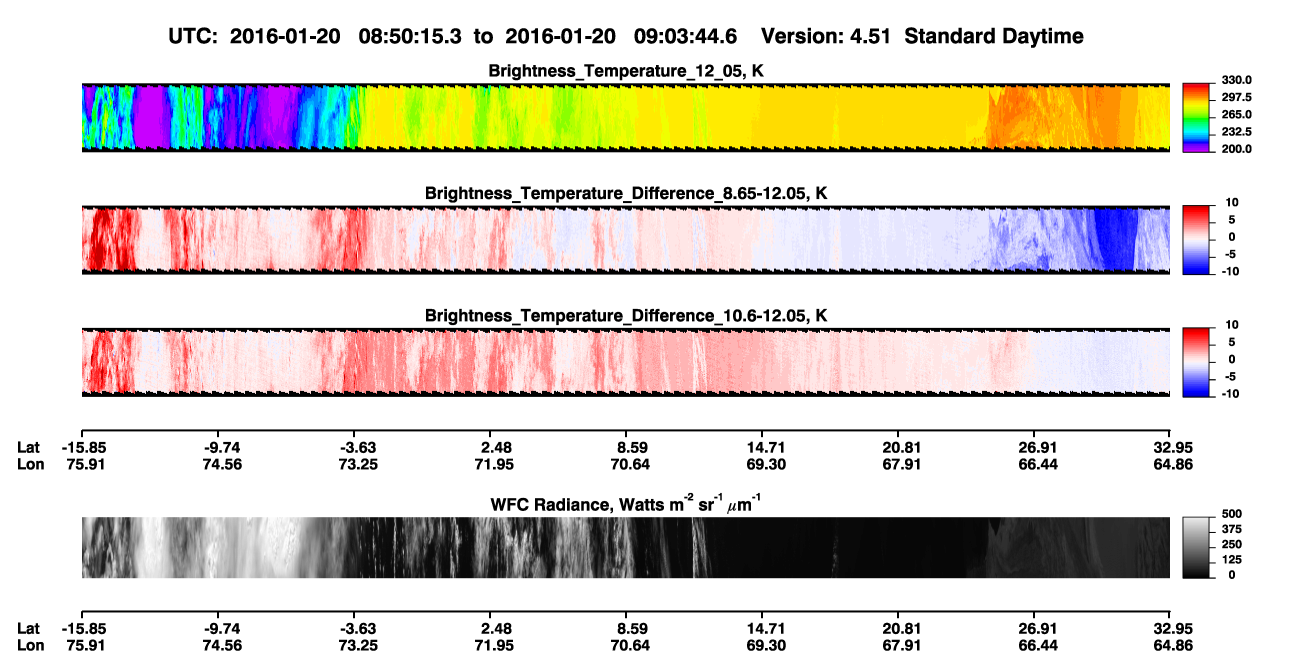Click the '200.0' colorbar tick label
The height and width of the screenshot is (667, 1300).
tap(1237, 148)
